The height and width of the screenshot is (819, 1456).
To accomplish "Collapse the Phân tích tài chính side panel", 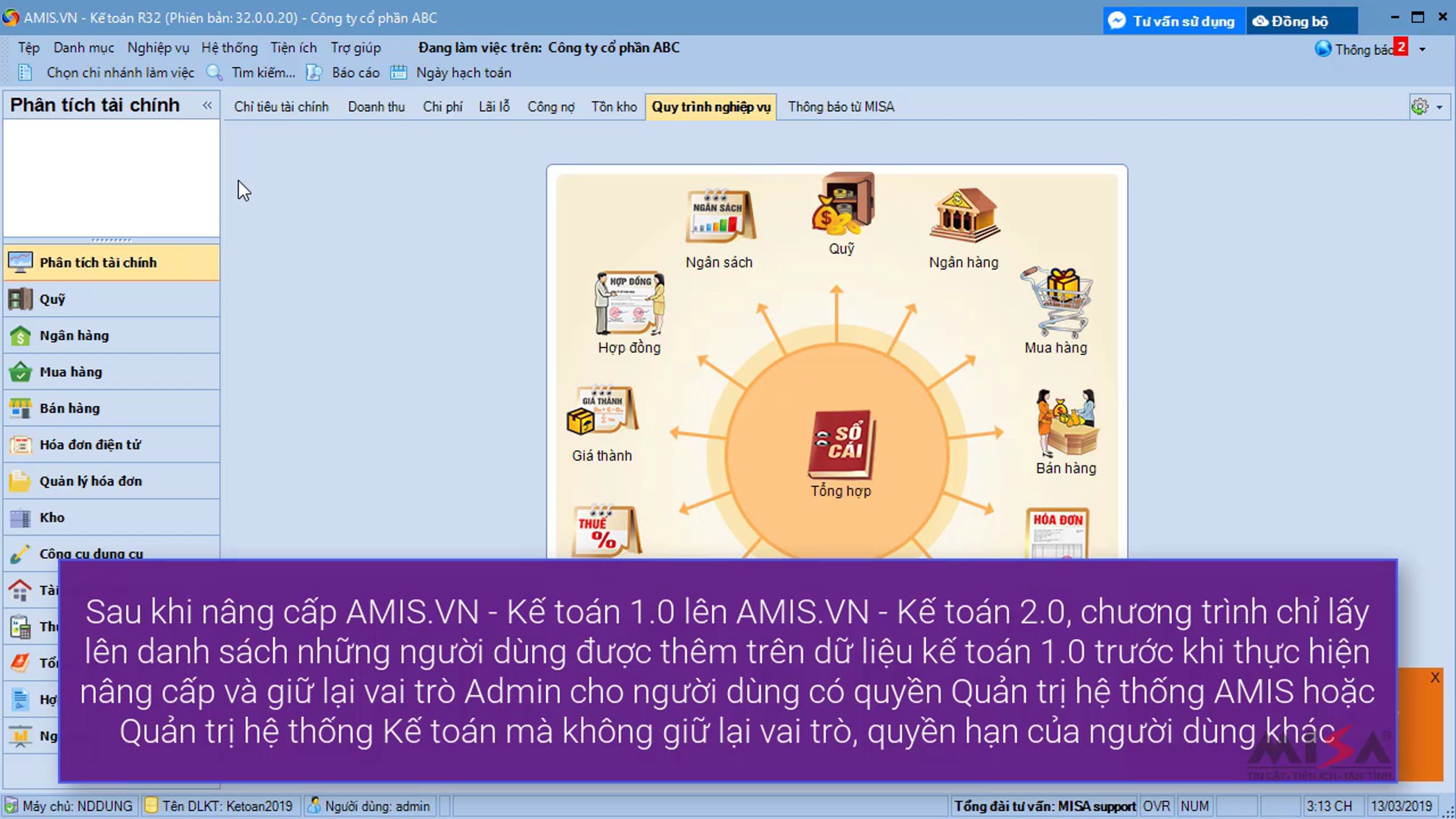I will click(207, 106).
